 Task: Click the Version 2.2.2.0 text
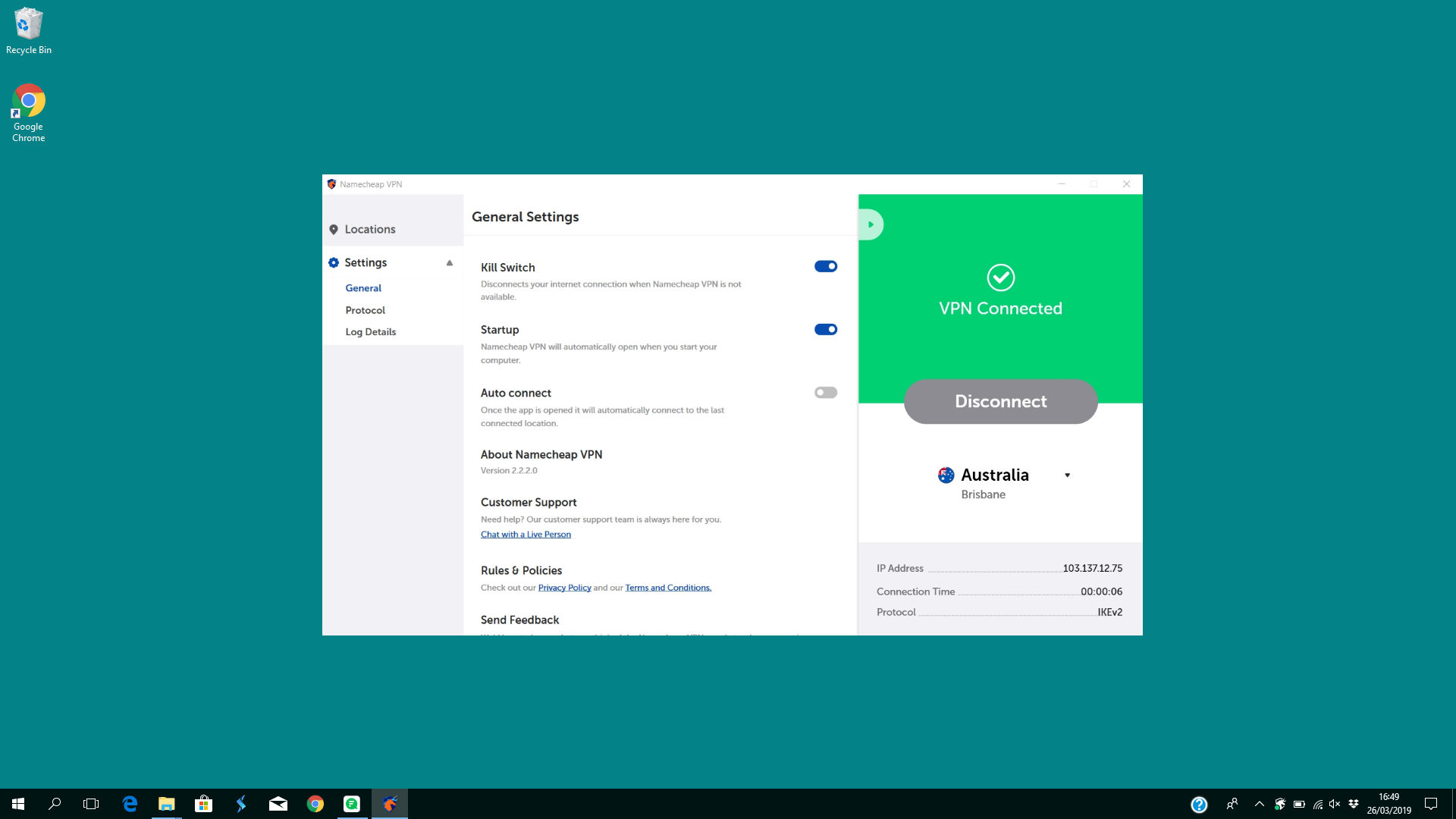[509, 471]
